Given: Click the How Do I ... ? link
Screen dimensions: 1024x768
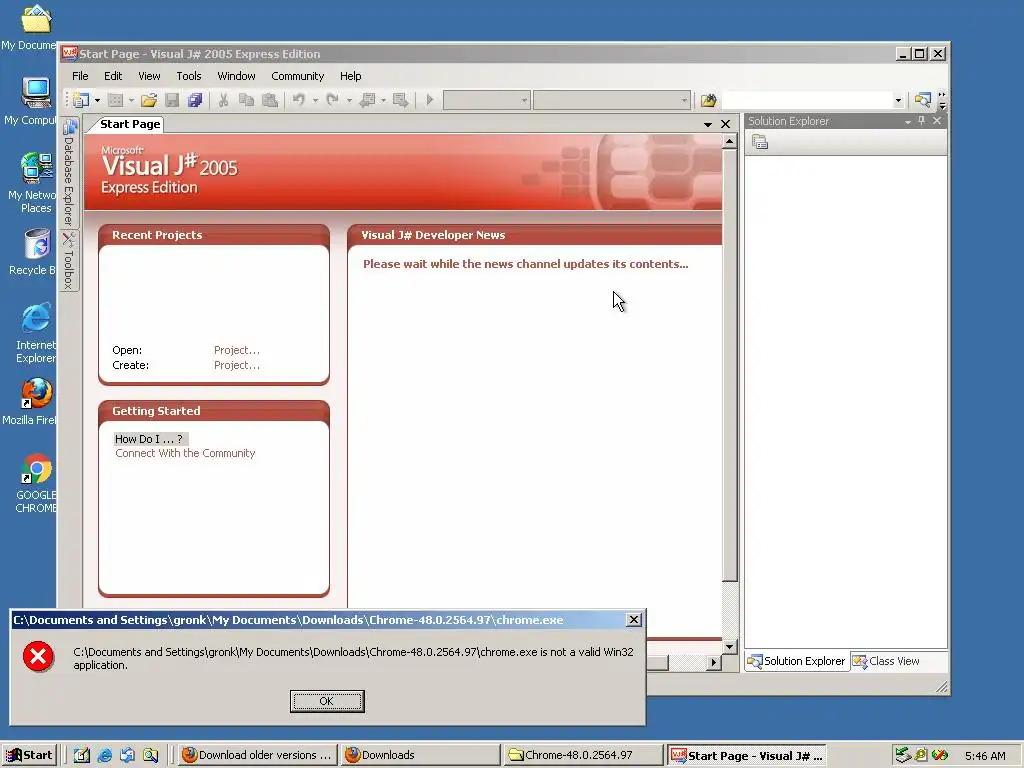Looking at the screenshot, I should coord(149,439).
